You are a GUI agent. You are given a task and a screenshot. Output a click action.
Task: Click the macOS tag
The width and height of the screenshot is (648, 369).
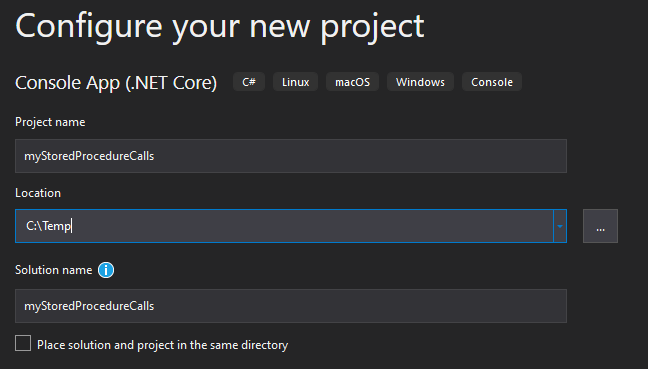pyautogui.click(x=353, y=82)
